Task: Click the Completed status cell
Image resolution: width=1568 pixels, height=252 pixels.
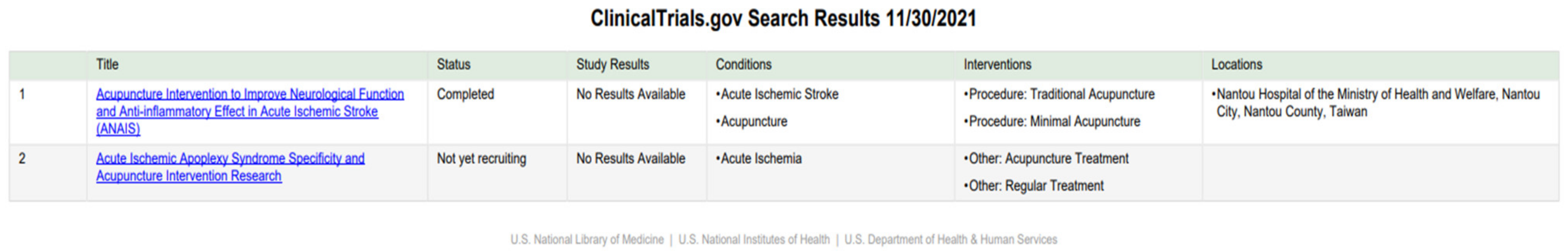Action: 465,94
